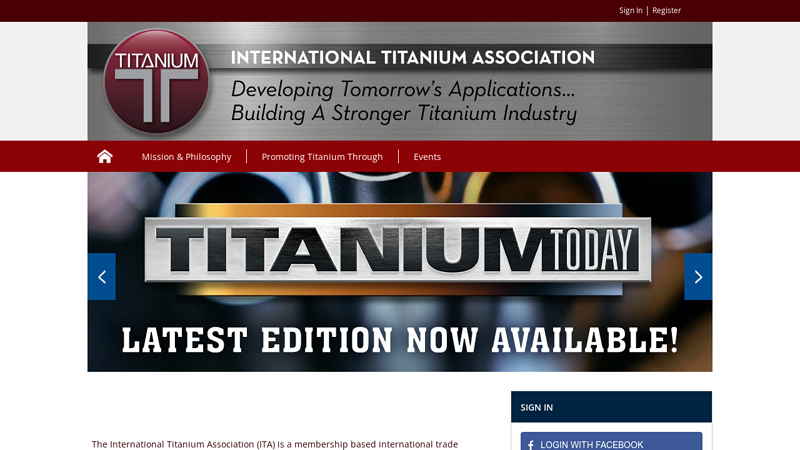
Task: Show the previous slide with left arrow
Action: point(102,277)
